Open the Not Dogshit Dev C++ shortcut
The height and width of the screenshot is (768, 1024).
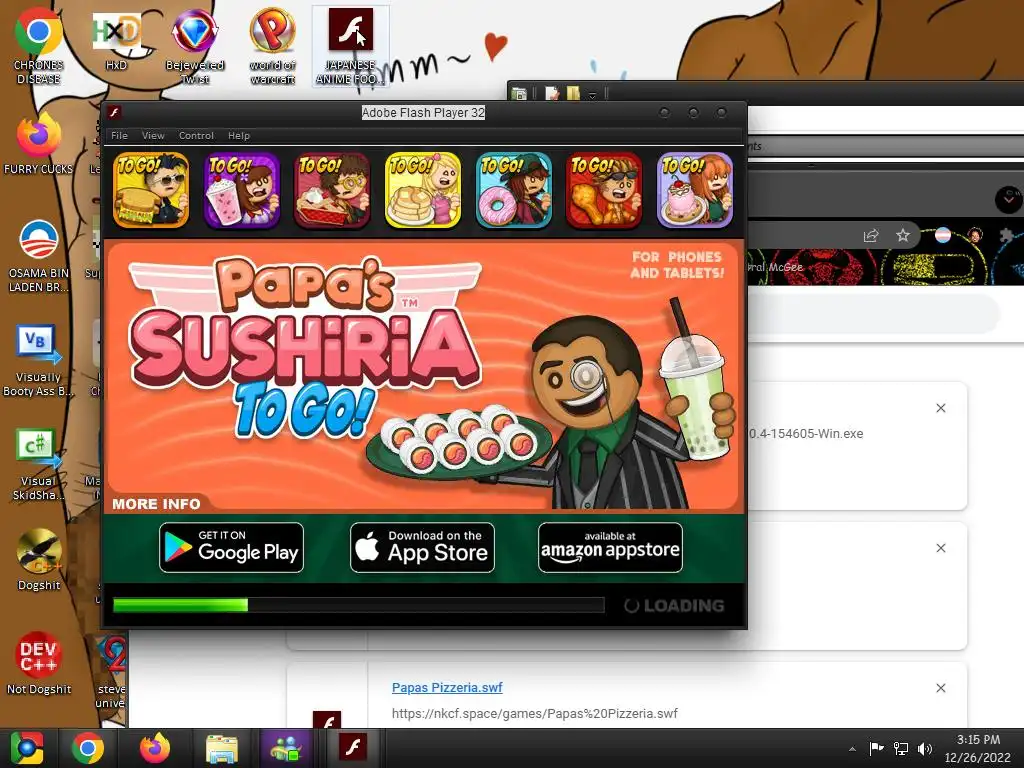39,663
